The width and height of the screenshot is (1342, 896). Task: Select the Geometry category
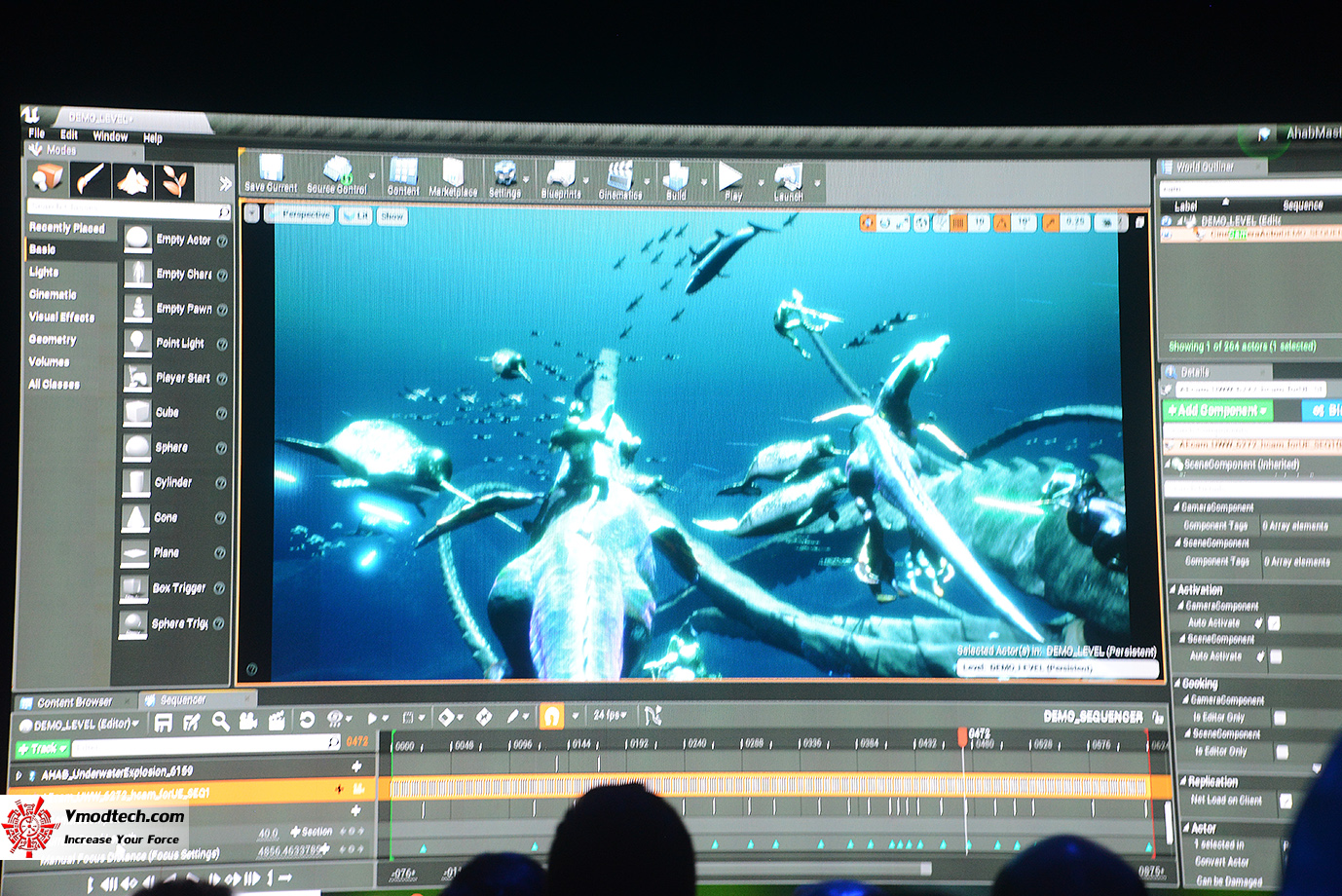click(x=52, y=340)
